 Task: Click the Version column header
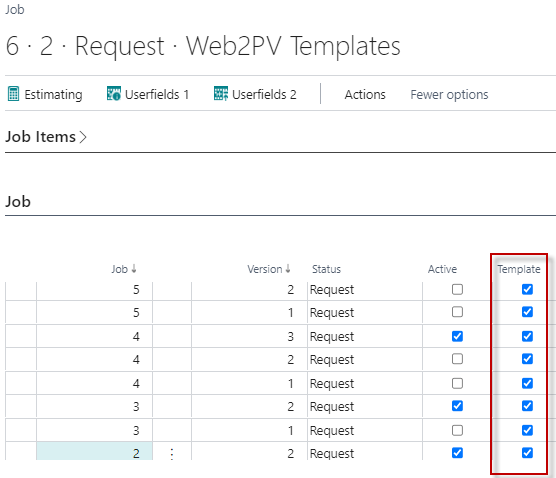[265, 269]
